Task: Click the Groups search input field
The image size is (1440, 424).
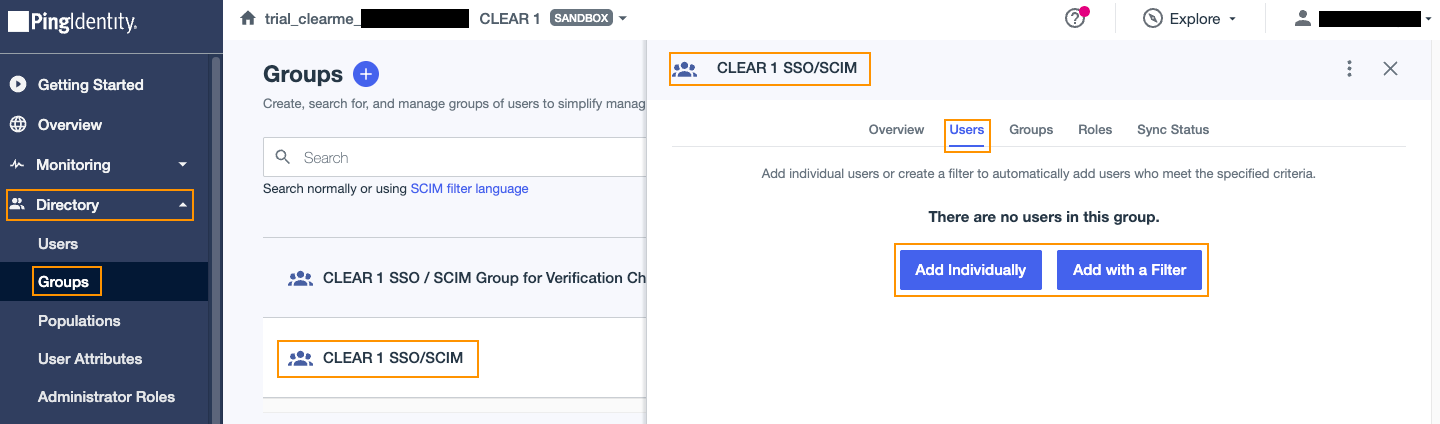Action: 455,158
